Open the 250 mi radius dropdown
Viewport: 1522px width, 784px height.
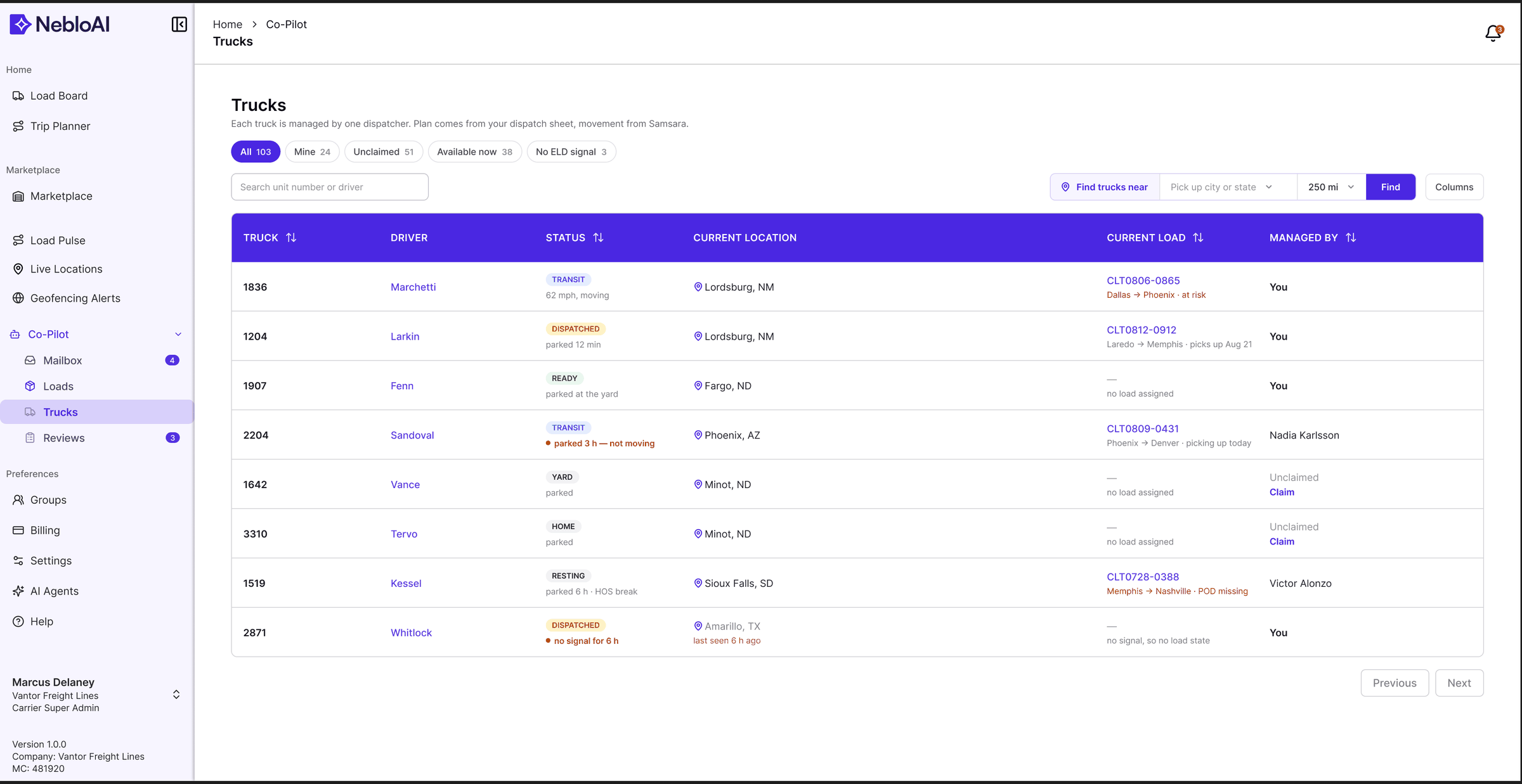[1331, 187]
